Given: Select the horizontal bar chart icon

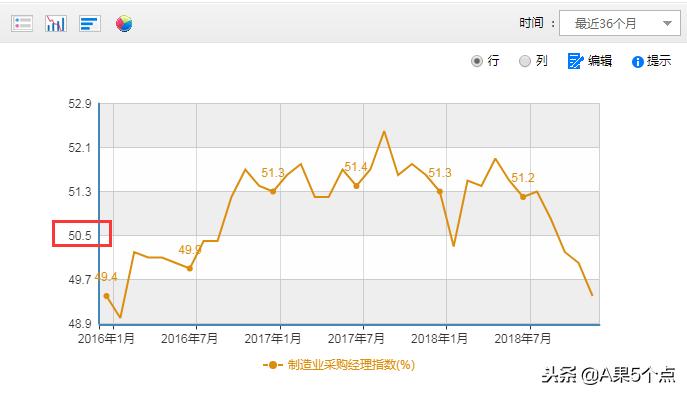Looking at the screenshot, I should [90, 24].
